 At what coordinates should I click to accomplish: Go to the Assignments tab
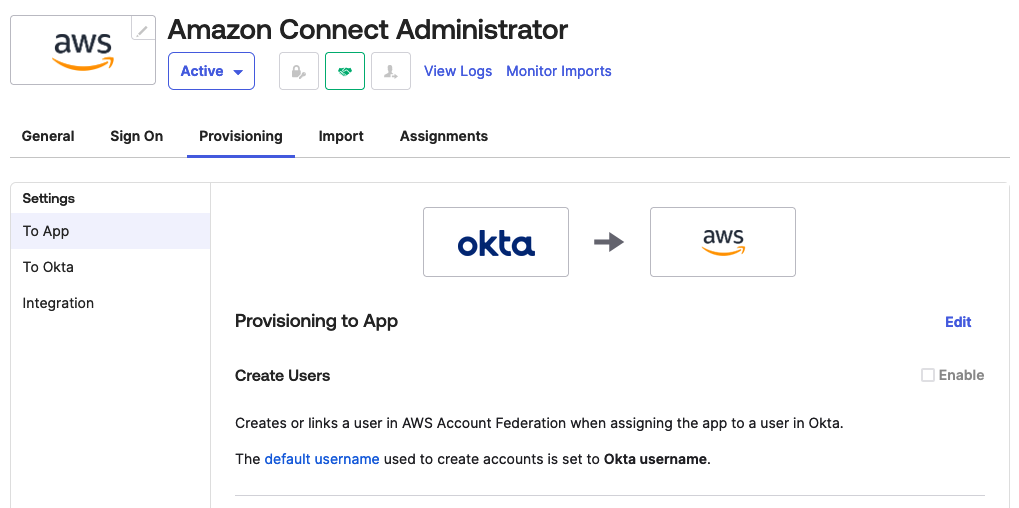point(444,136)
